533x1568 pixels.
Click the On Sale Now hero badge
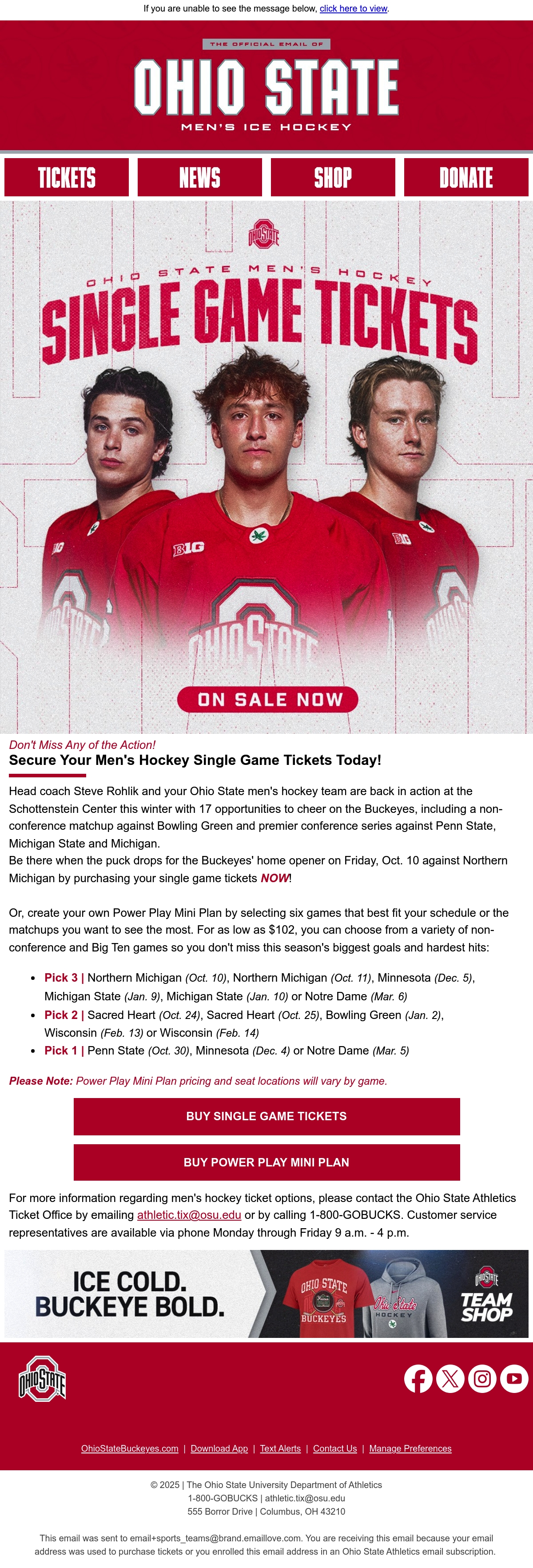point(268,700)
